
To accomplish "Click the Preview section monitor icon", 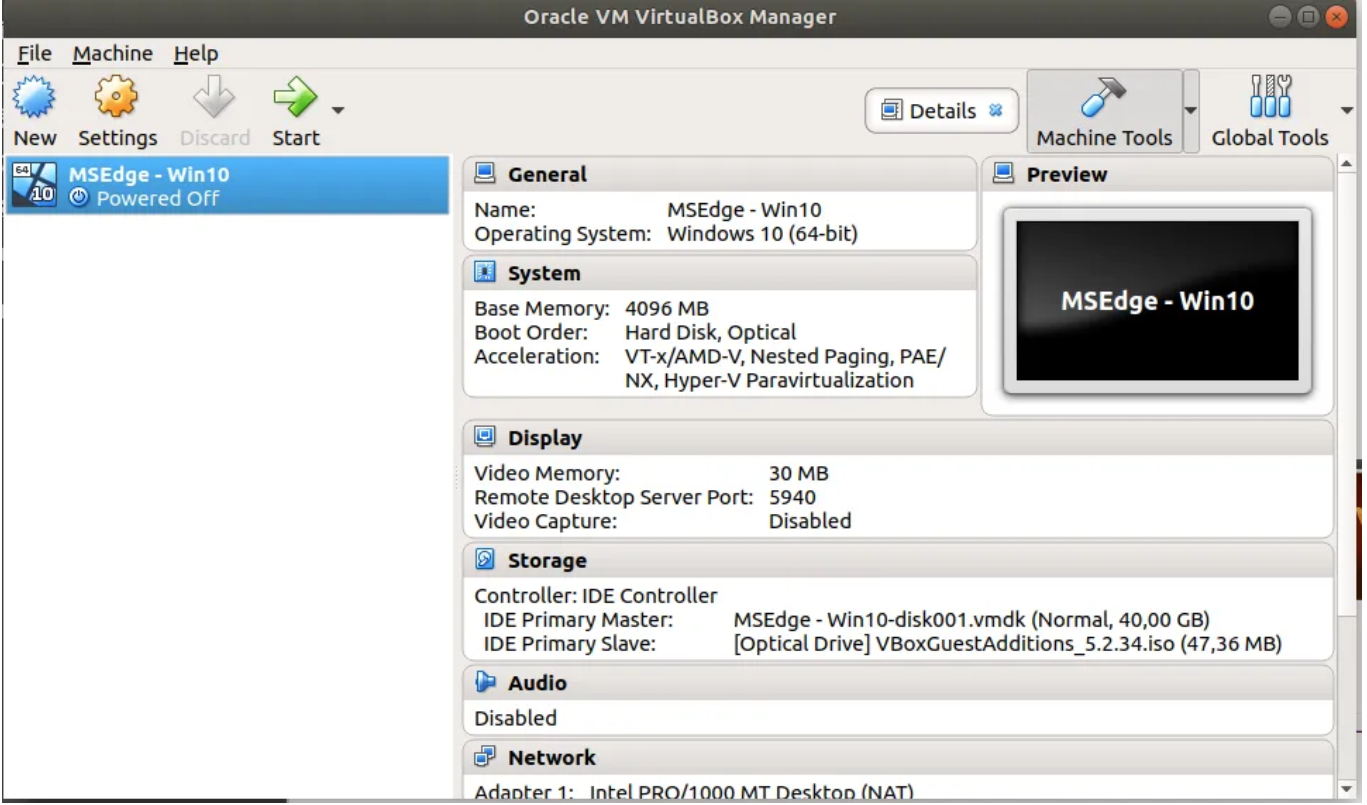I will point(1004,174).
